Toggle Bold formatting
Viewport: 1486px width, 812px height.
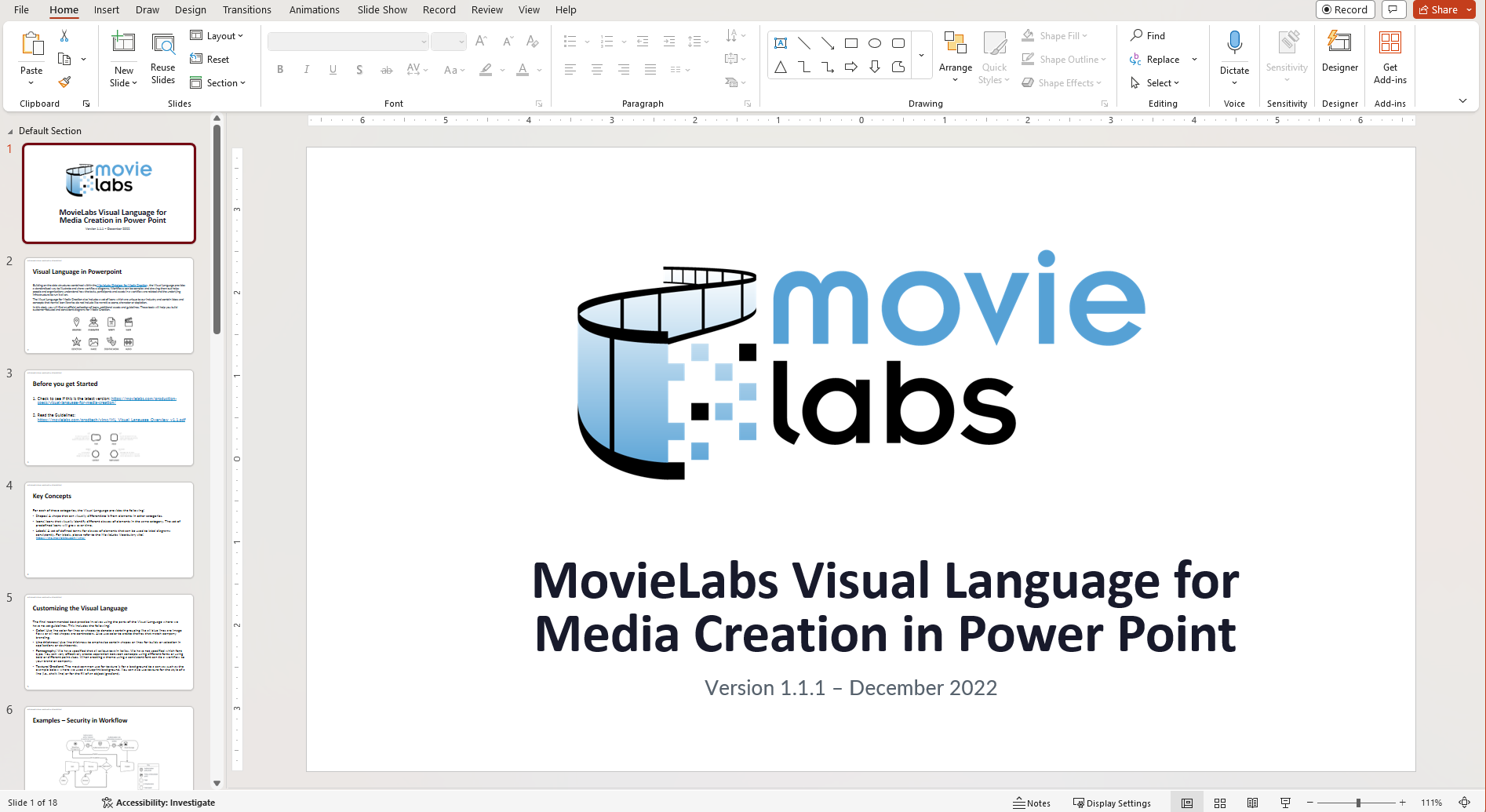[280, 70]
